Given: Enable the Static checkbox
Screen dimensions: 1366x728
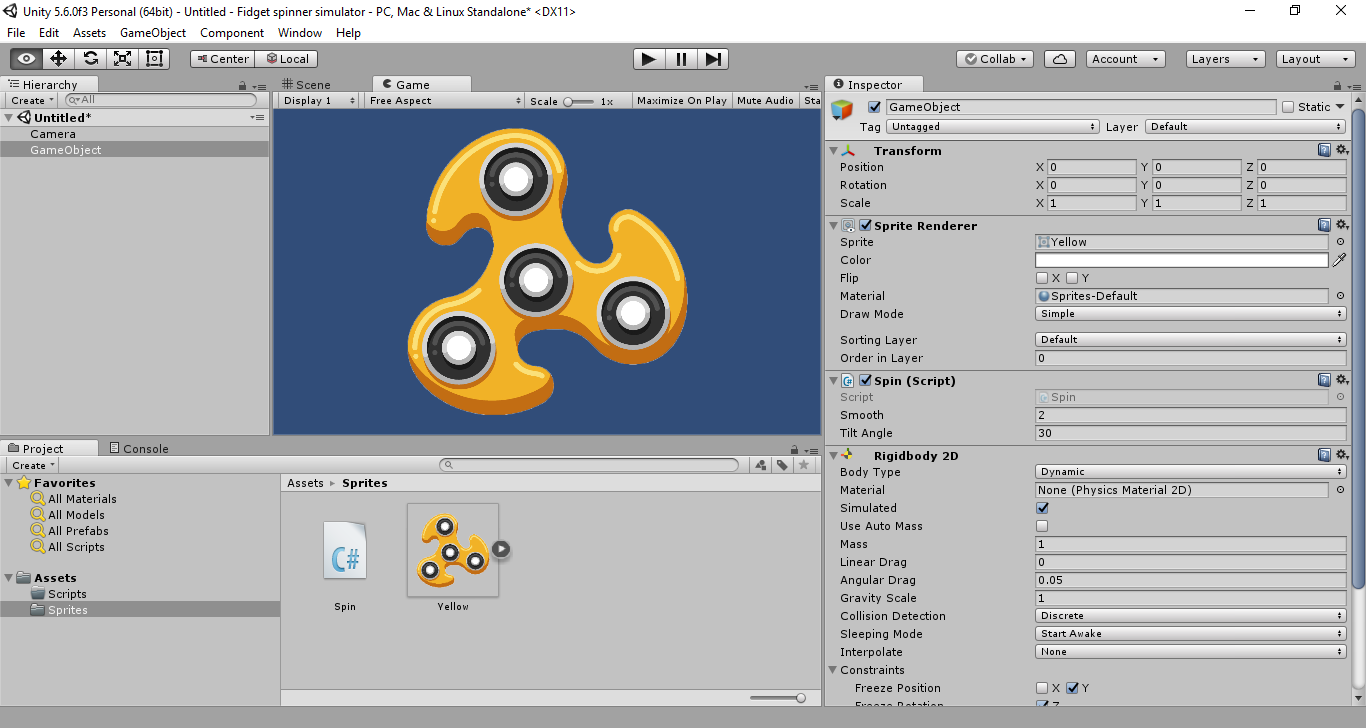Looking at the screenshot, I should point(1288,107).
